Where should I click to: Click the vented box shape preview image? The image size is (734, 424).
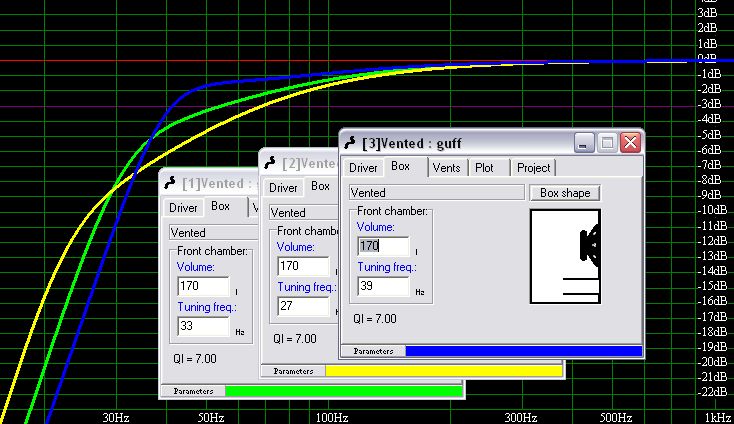(x=565, y=256)
